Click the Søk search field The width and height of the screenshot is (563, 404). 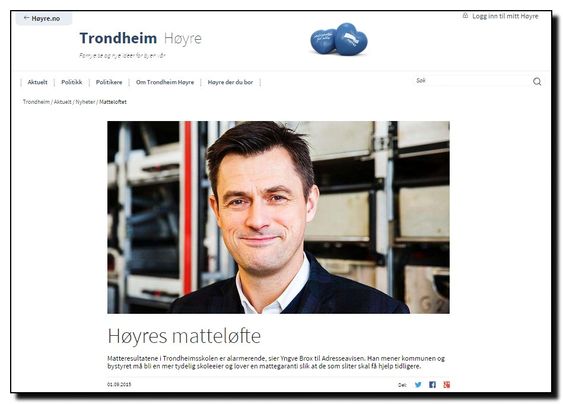472,81
